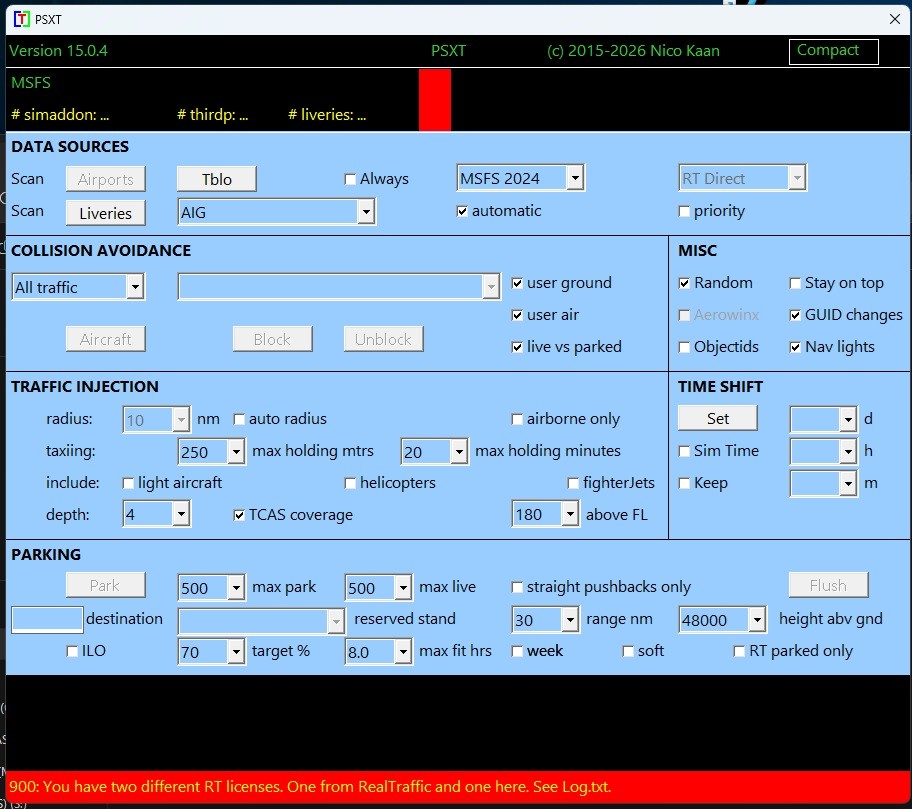This screenshot has width=912, height=809.
Task: Click the Aircraft button
Action: tap(105, 339)
